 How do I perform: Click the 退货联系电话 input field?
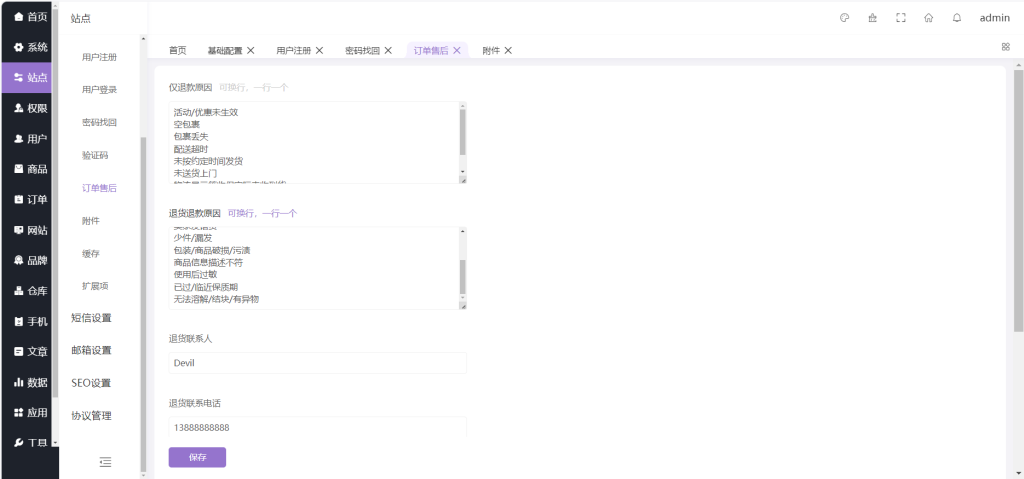tap(317, 427)
